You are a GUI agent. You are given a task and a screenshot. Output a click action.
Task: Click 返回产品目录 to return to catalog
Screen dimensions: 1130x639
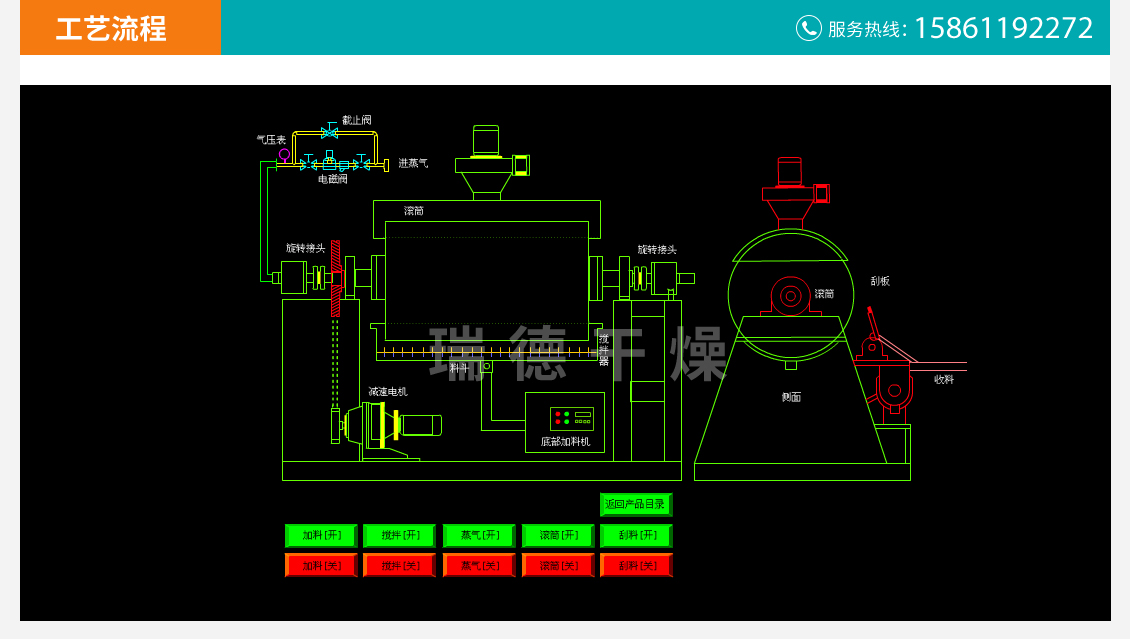tap(635, 504)
